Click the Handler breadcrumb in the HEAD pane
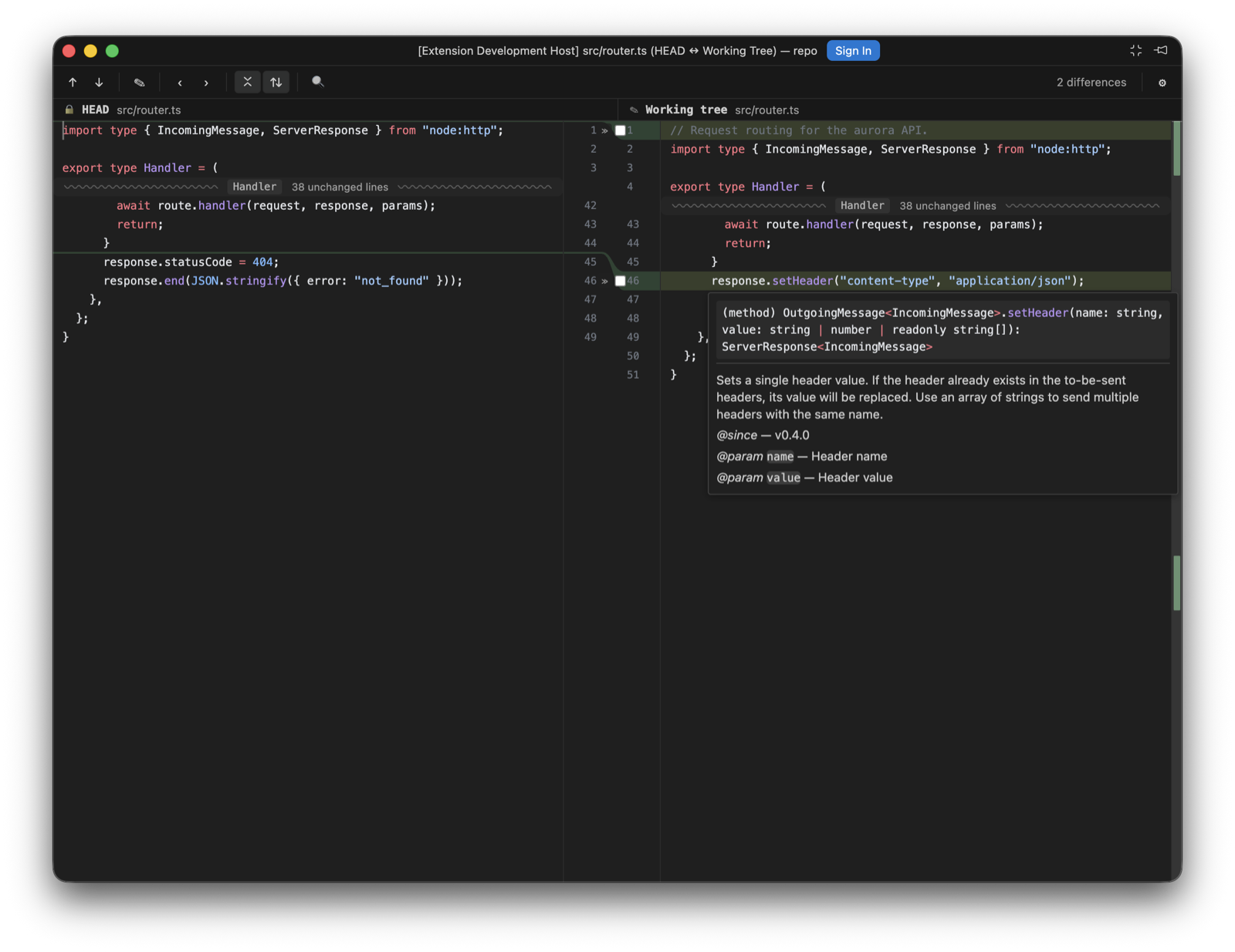The image size is (1235, 952). point(254,187)
